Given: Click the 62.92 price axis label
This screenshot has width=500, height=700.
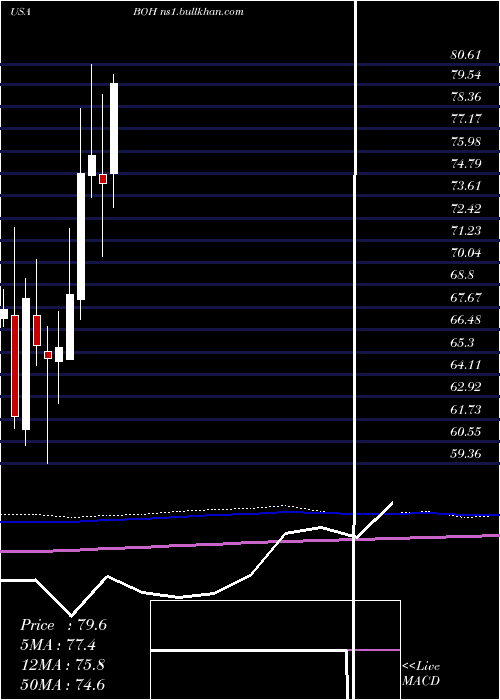Looking at the screenshot, I should (x=466, y=387).
